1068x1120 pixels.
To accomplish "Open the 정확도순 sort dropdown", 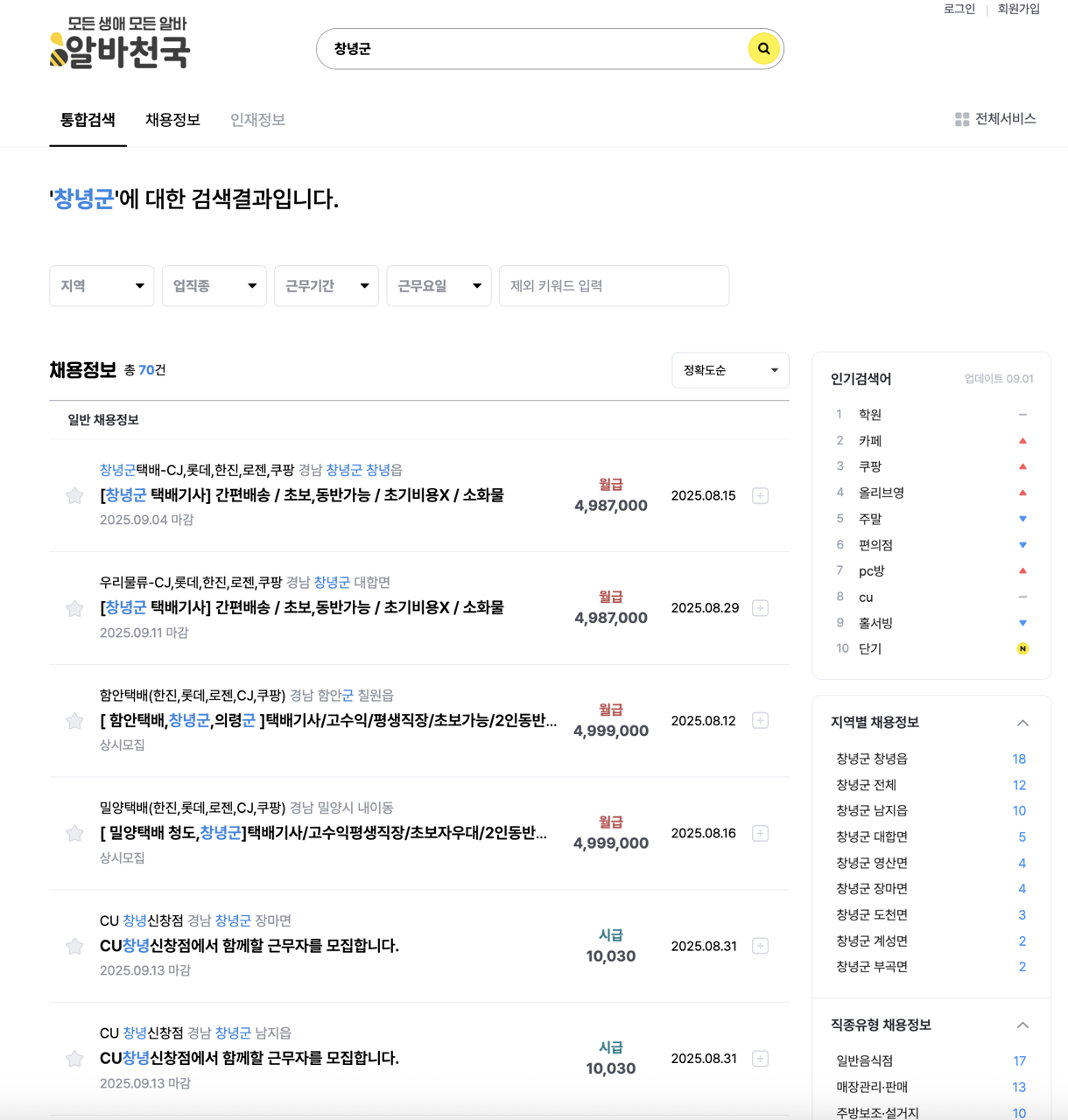I will pos(730,370).
